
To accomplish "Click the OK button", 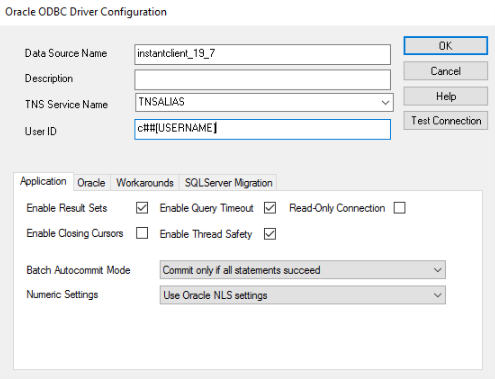I will [445, 46].
